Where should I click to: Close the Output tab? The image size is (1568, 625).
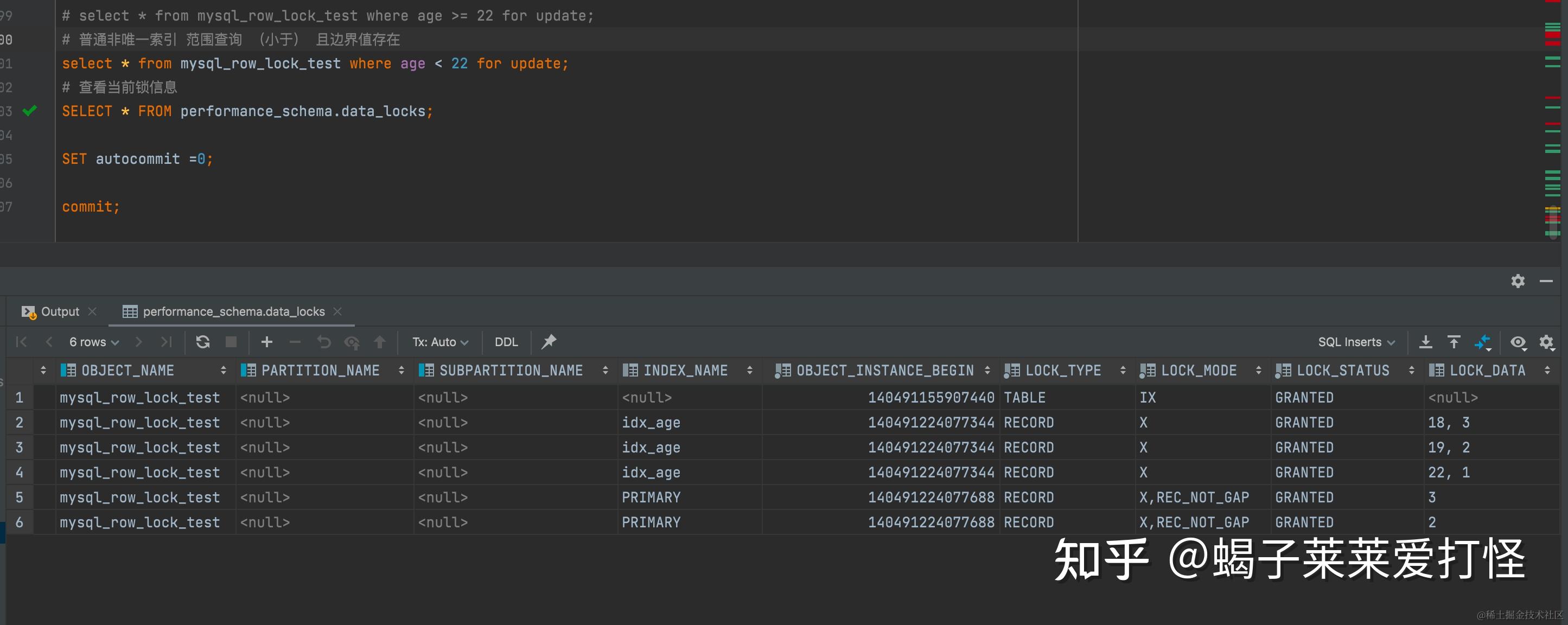point(92,311)
